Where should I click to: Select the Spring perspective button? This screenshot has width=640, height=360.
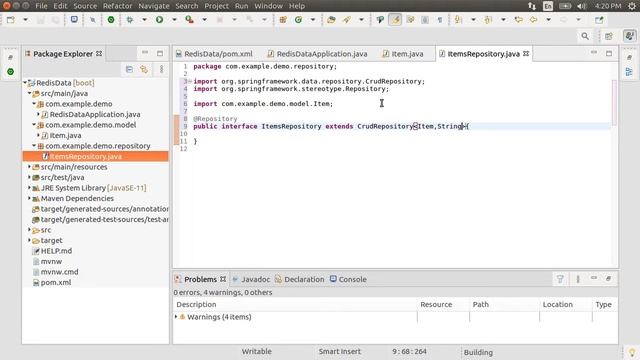pyautogui.click(x=630, y=36)
